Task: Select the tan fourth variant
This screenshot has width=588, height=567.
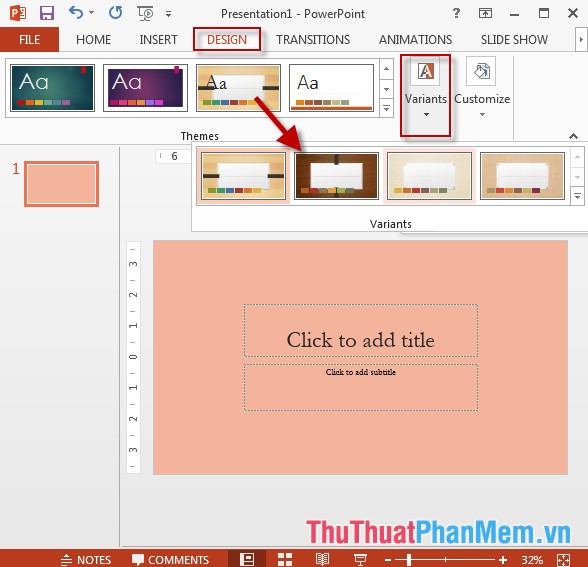Action: (522, 176)
